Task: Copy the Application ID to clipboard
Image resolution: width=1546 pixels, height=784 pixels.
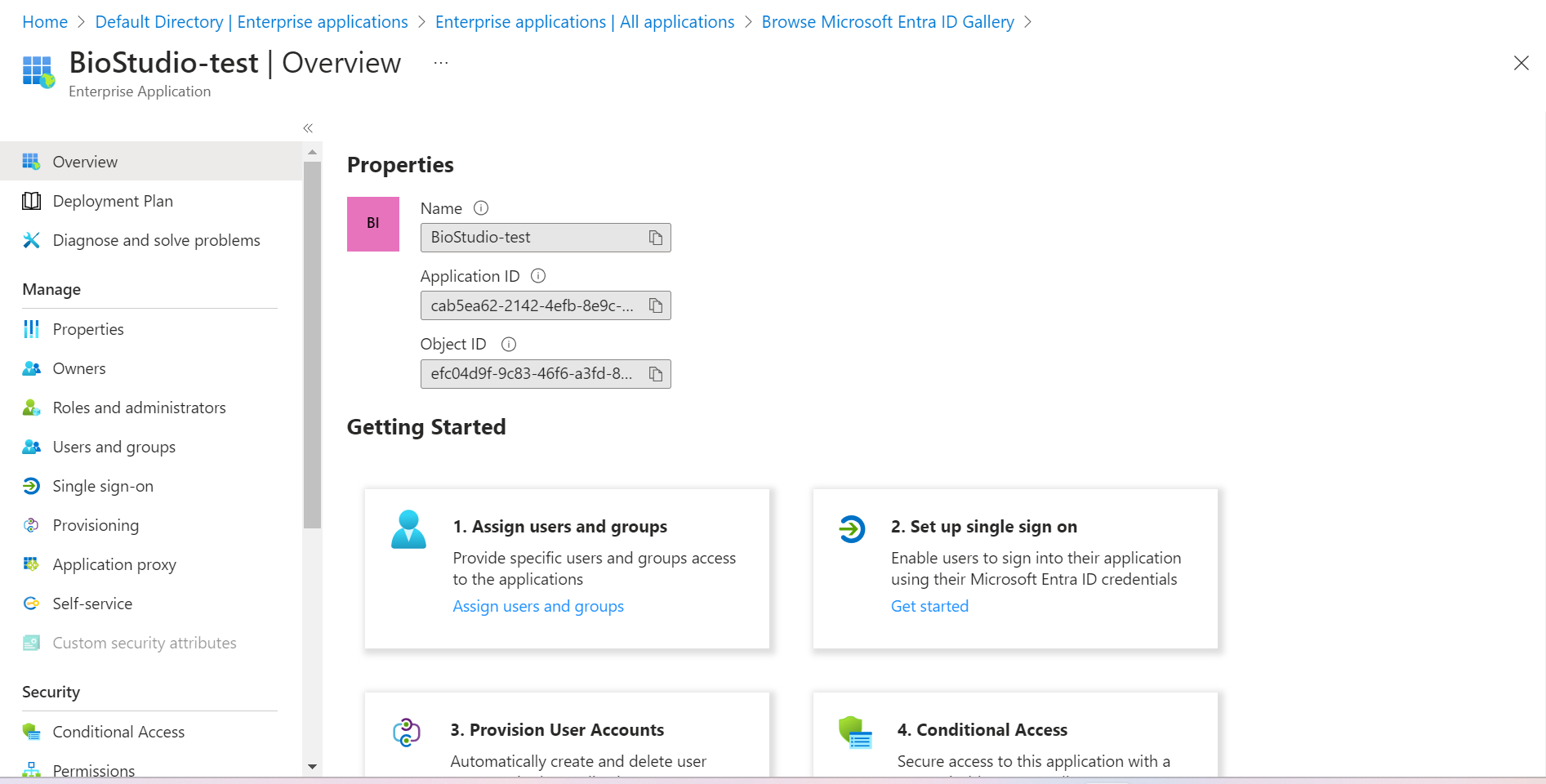Action: (x=656, y=305)
